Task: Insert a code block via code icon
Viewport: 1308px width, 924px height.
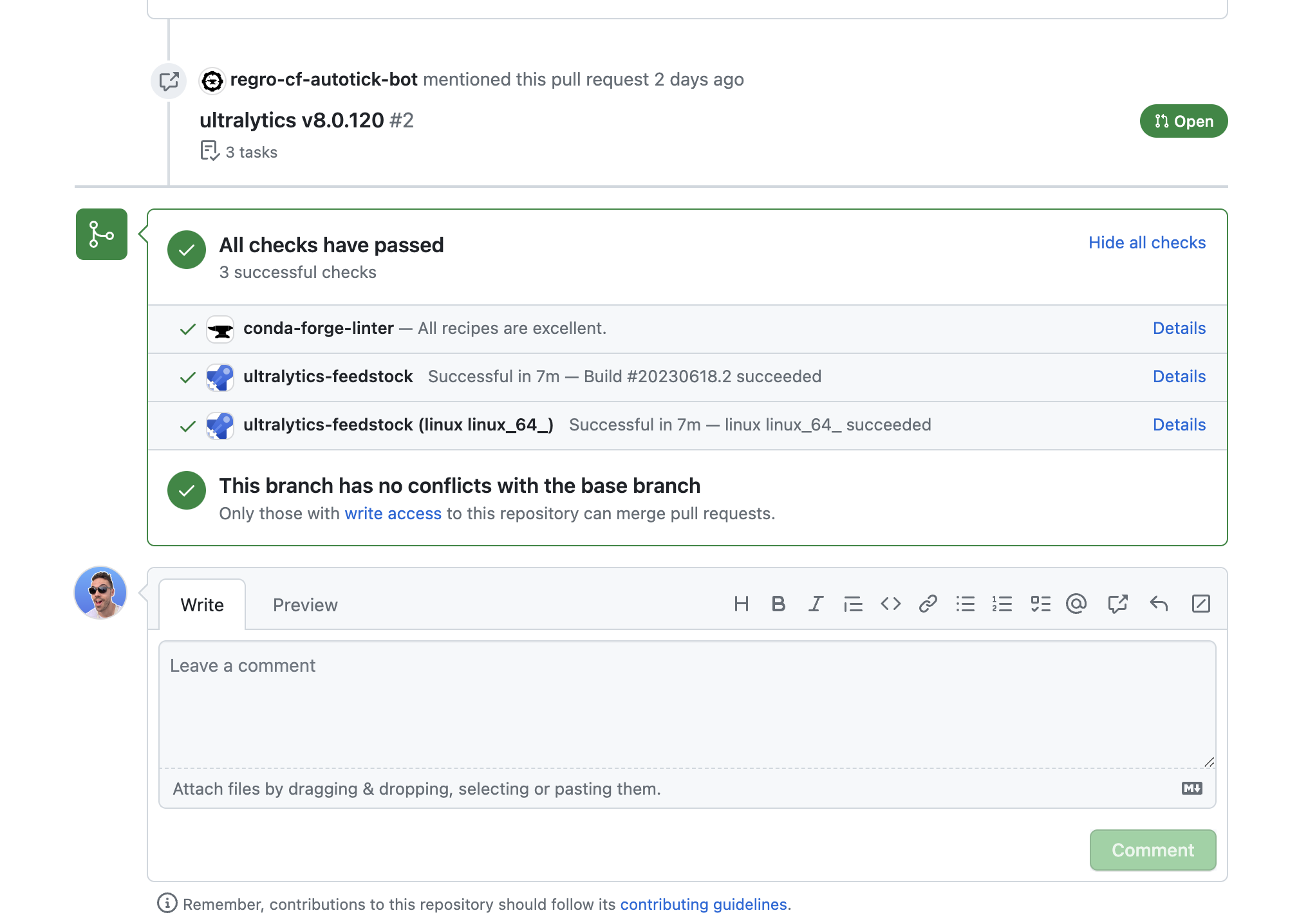Action: (x=891, y=604)
